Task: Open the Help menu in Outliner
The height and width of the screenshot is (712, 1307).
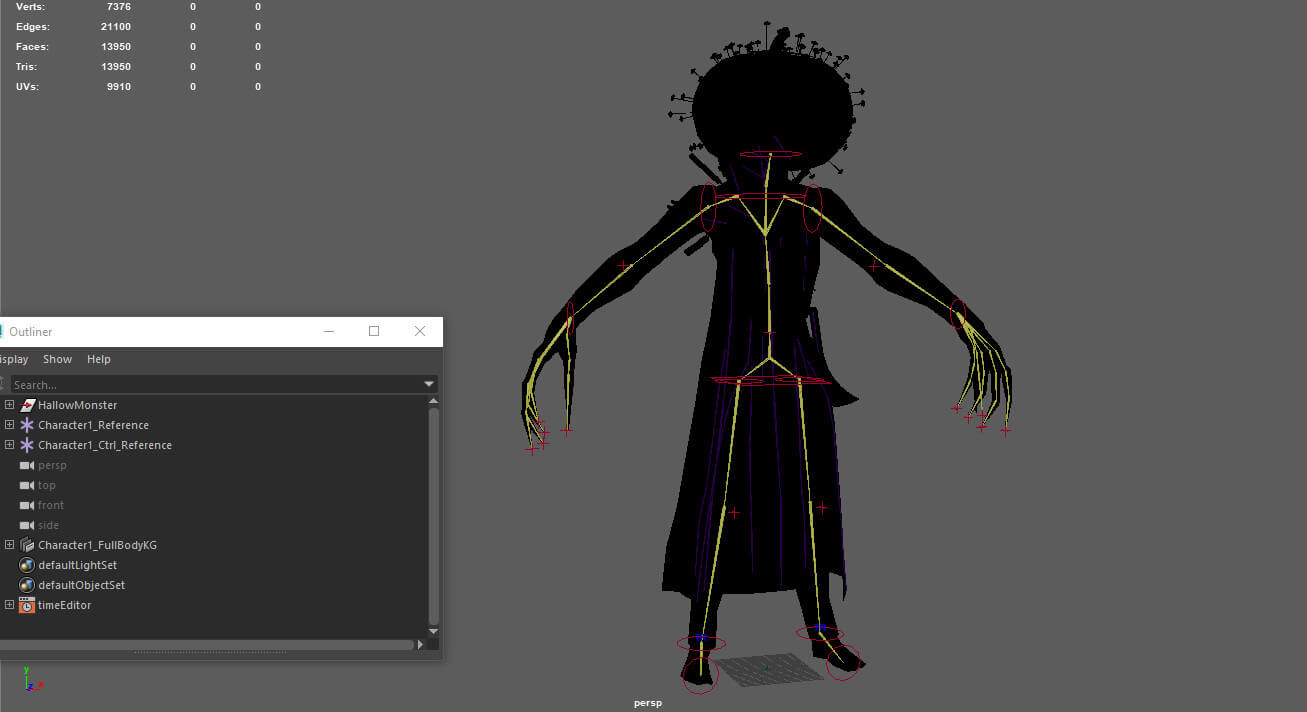Action: click(98, 359)
